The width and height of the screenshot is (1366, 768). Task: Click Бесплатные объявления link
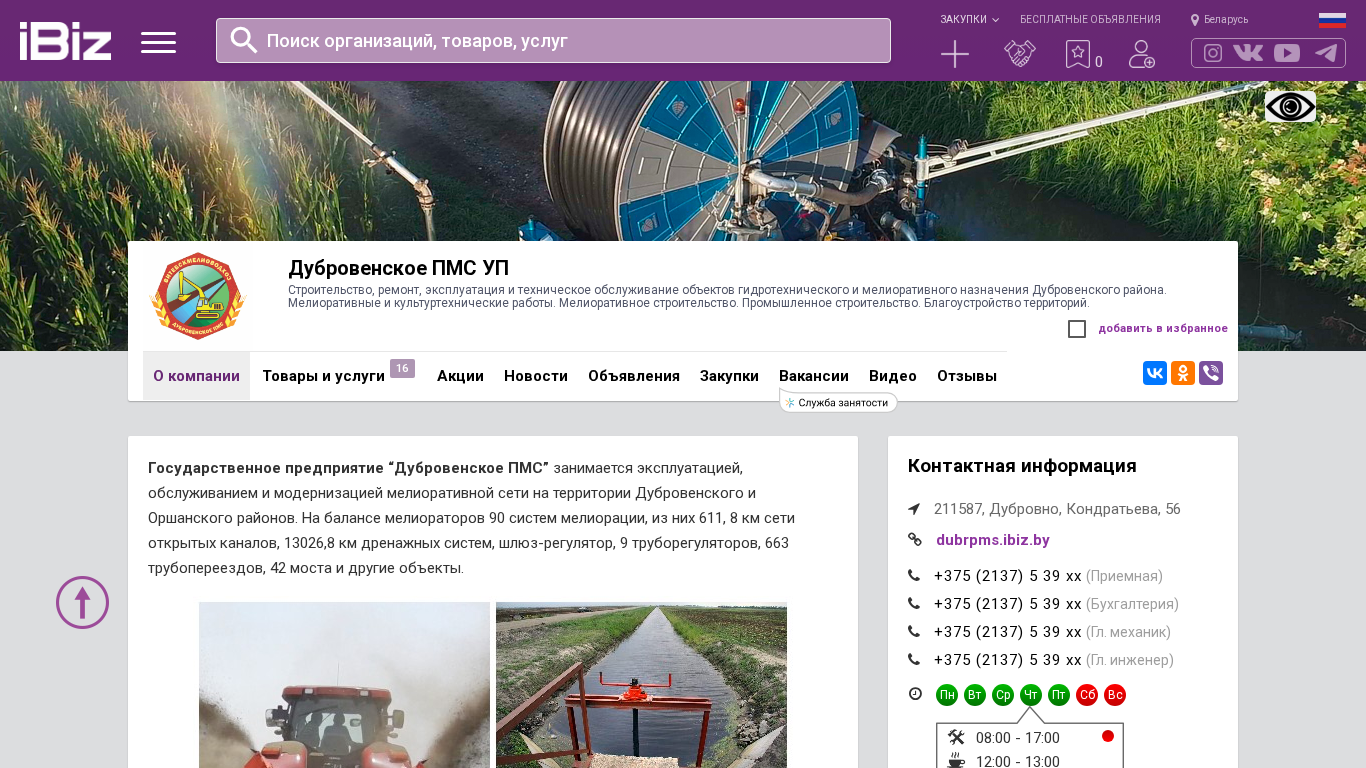point(1090,19)
